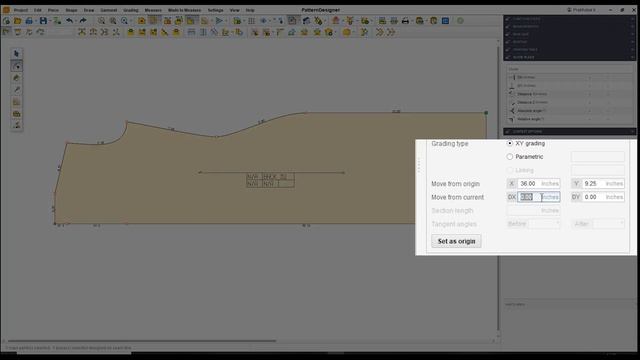Click the blue square icon in top toolbar
The width and height of the screenshot is (640, 360).
coord(446,21)
